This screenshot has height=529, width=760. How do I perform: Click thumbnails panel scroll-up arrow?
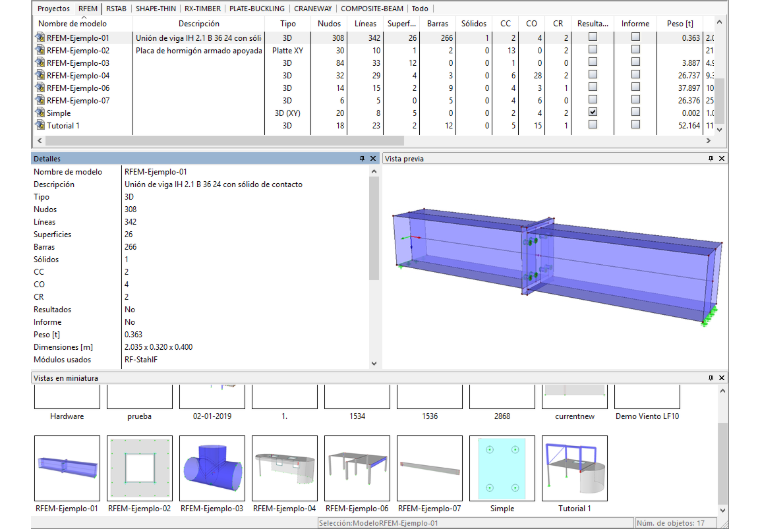click(722, 391)
